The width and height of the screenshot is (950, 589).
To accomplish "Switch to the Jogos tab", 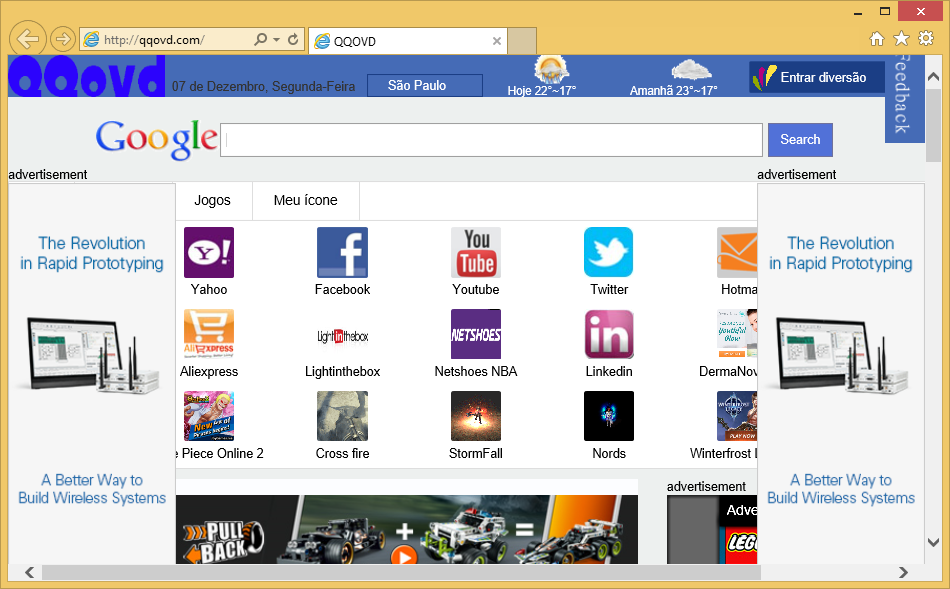I will click(212, 201).
